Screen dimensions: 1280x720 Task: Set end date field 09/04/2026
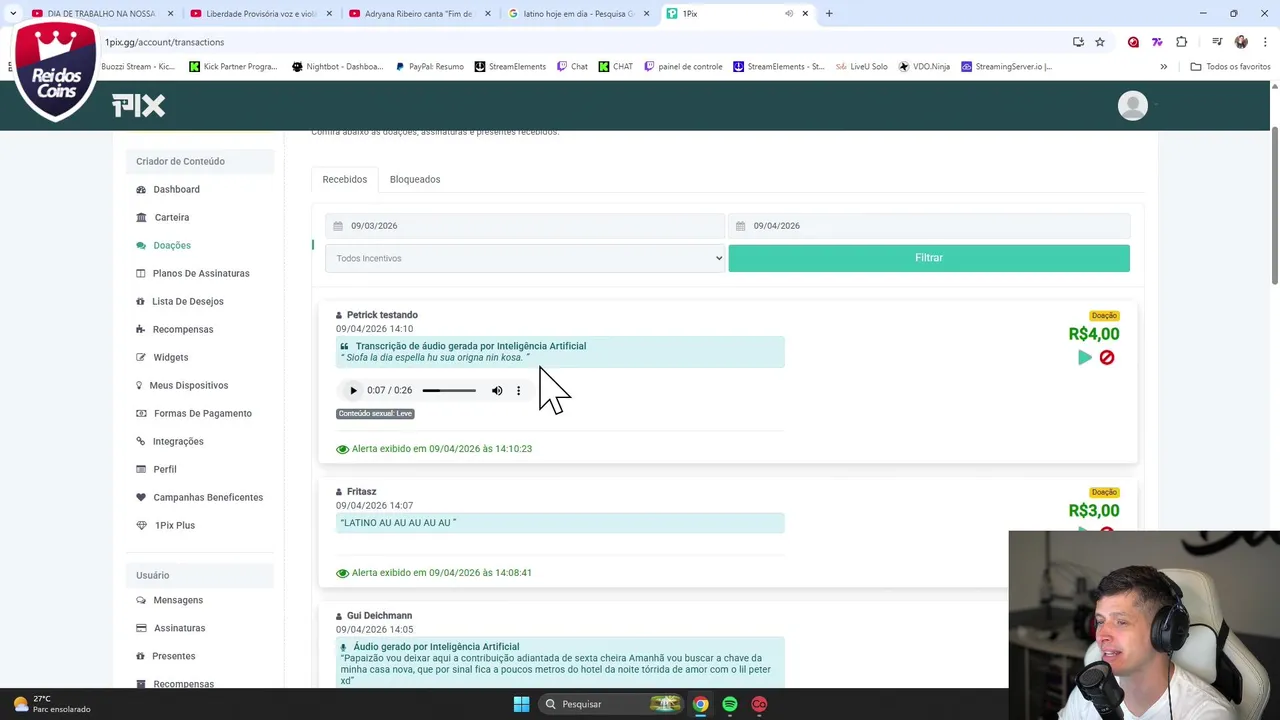pyautogui.click(x=929, y=226)
